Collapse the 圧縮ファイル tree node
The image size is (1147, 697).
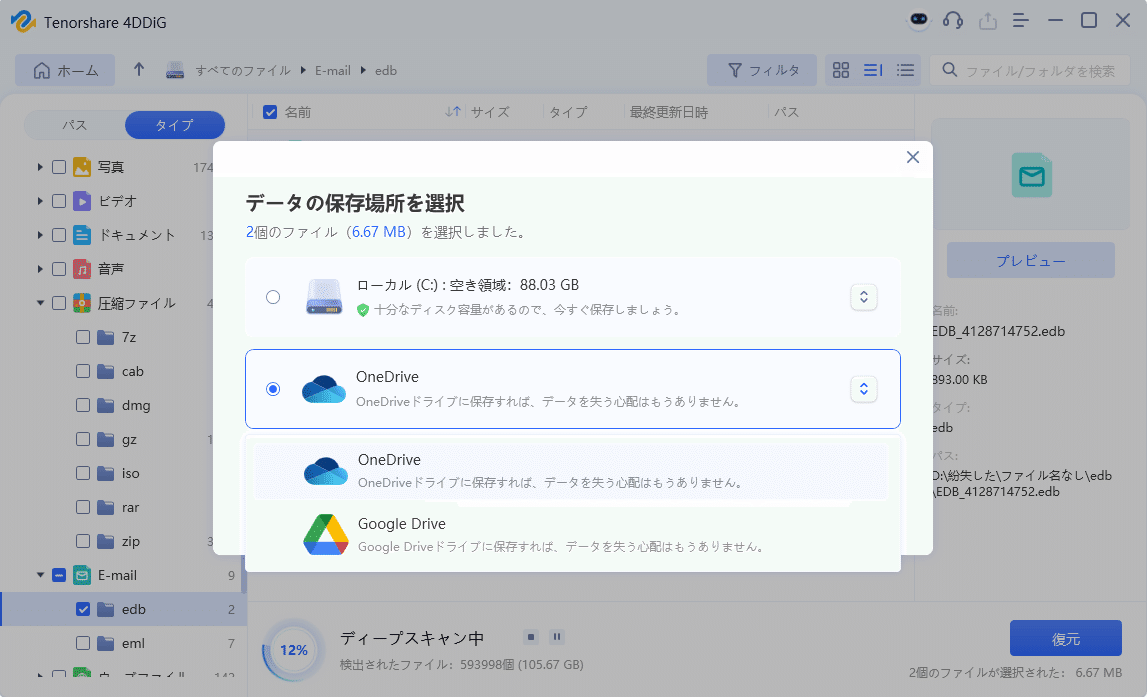click(40, 303)
